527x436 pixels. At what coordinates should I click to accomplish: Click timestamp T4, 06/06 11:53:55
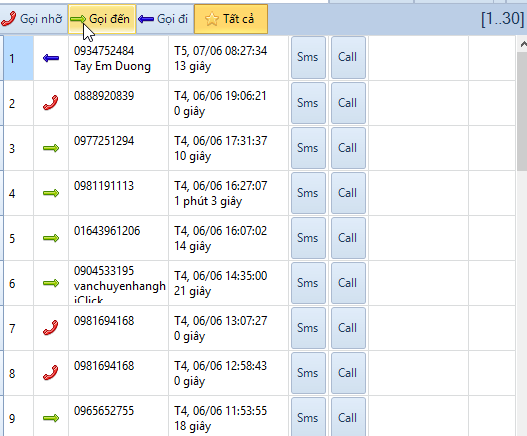(x=220, y=411)
